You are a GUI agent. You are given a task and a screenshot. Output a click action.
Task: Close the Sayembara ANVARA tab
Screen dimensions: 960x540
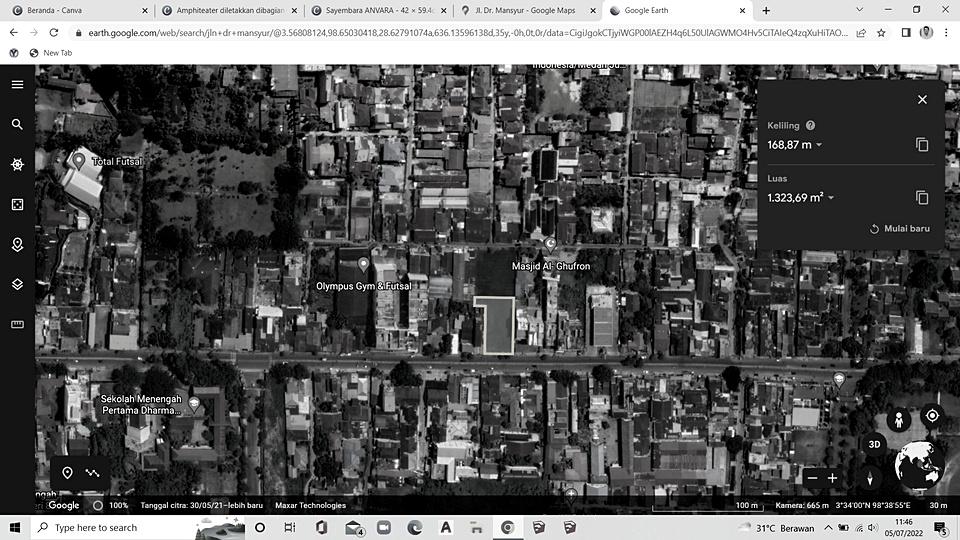(443, 10)
